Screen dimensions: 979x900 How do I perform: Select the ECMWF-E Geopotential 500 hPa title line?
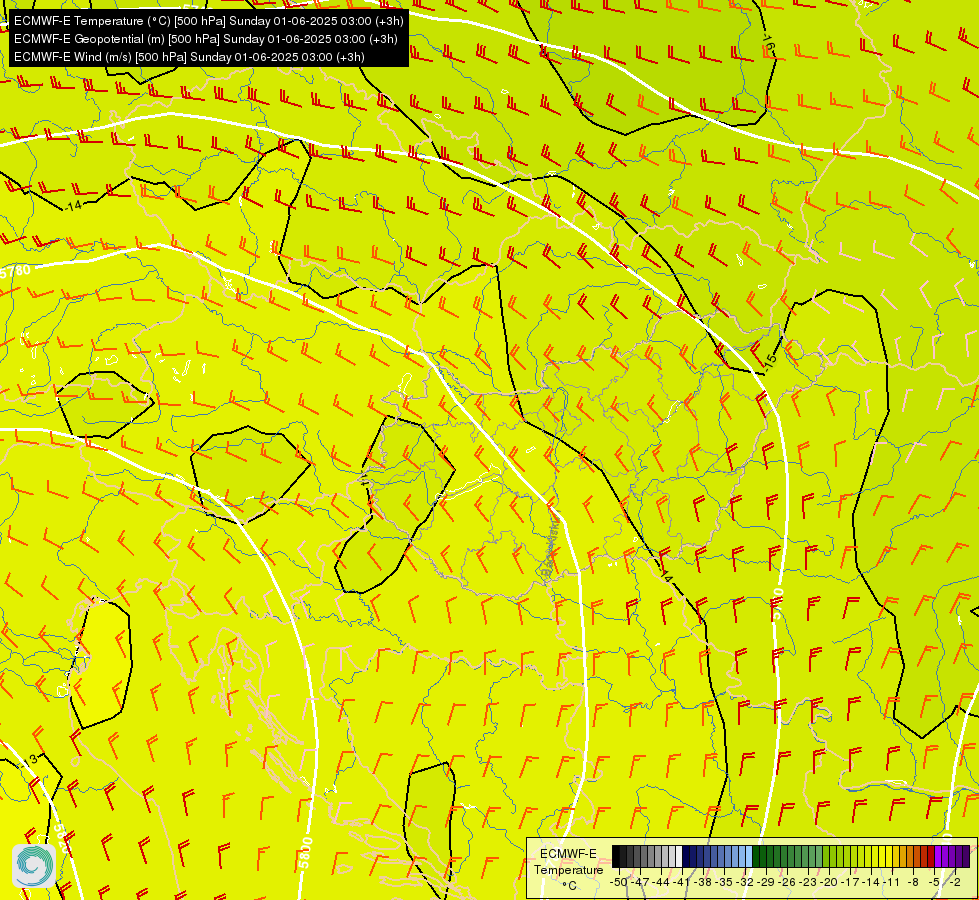pos(205,39)
